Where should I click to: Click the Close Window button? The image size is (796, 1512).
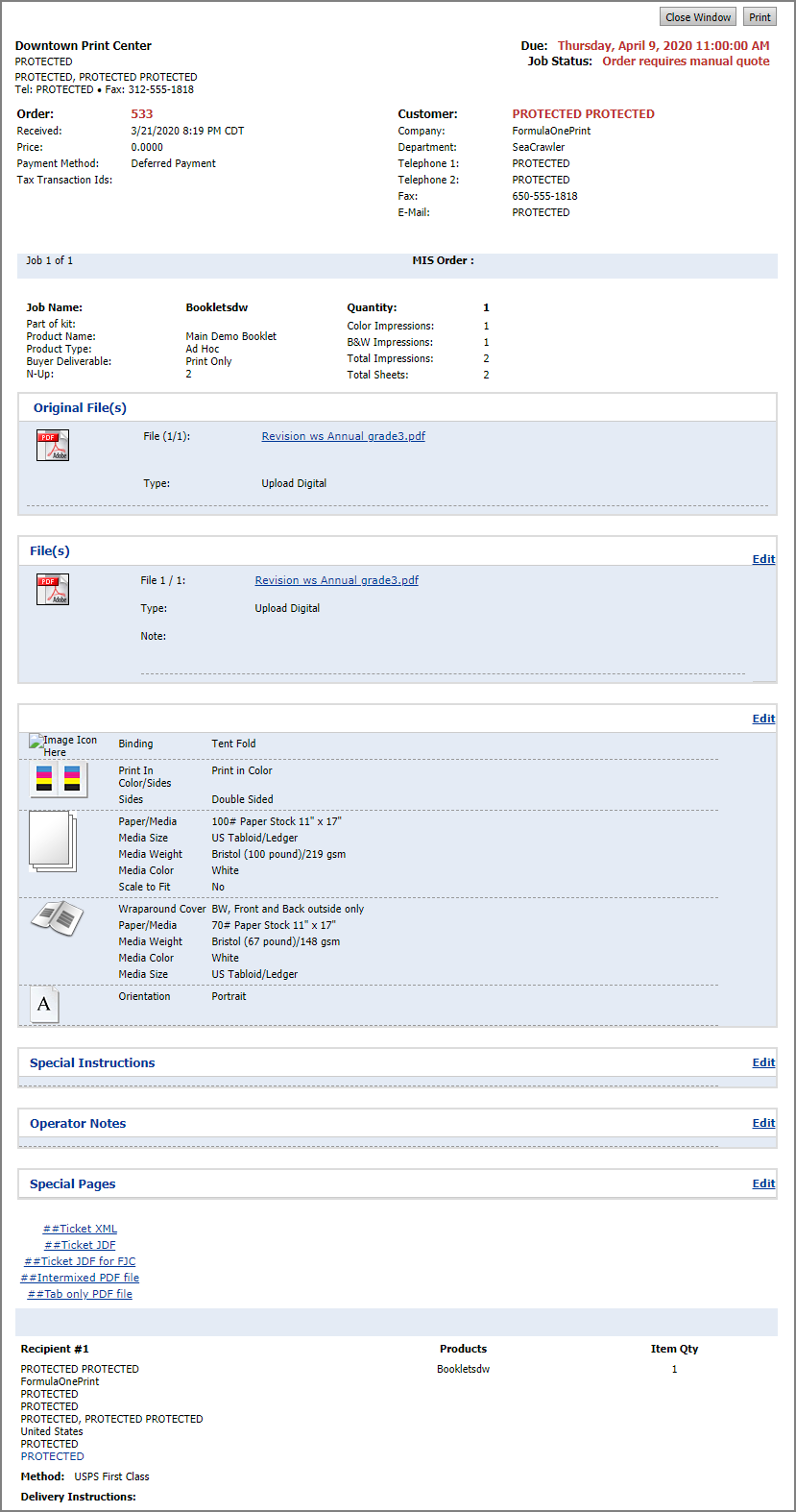[x=698, y=17]
